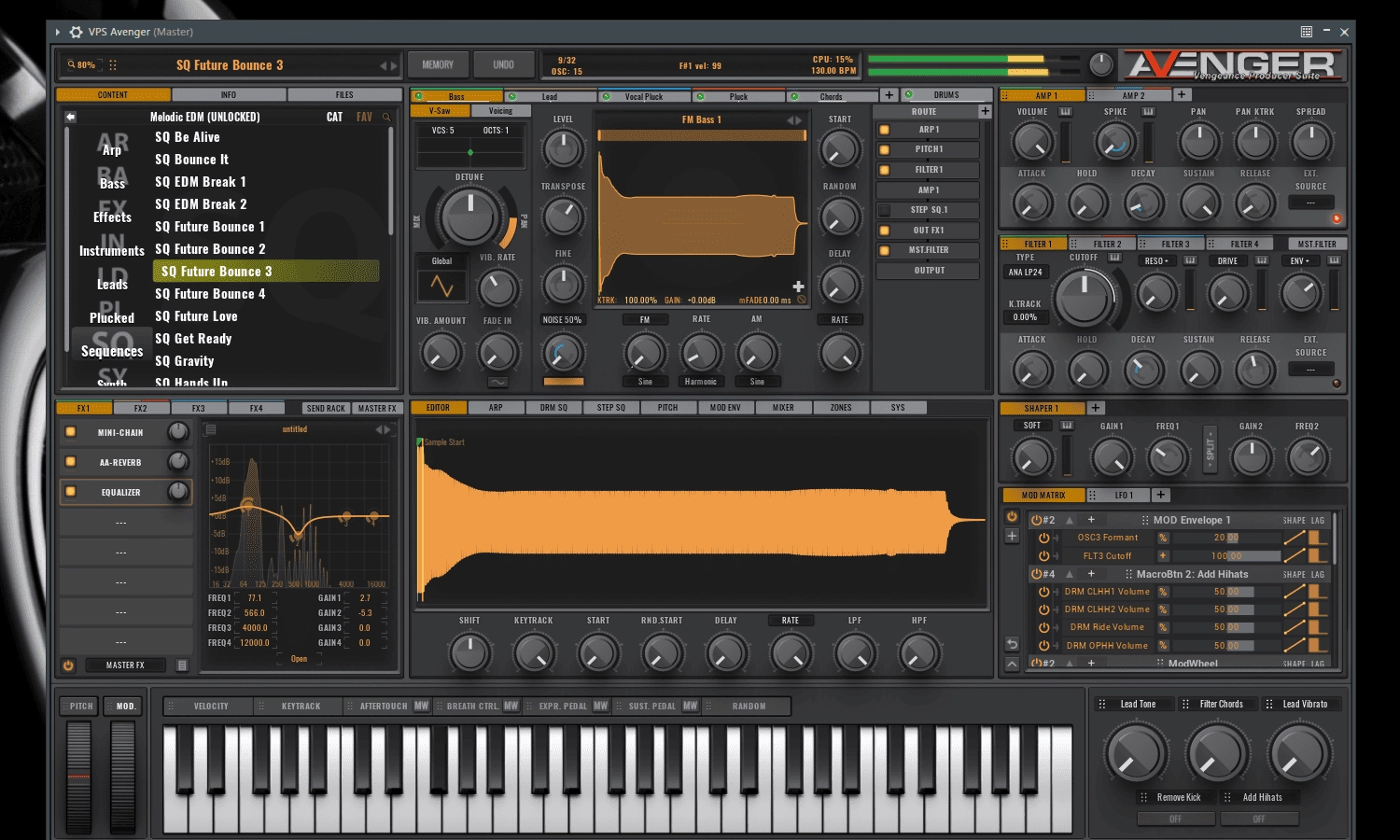The width and height of the screenshot is (1400, 840).
Task: Adjust the FLT3 Cutoff amount bar
Action: tap(1225, 555)
